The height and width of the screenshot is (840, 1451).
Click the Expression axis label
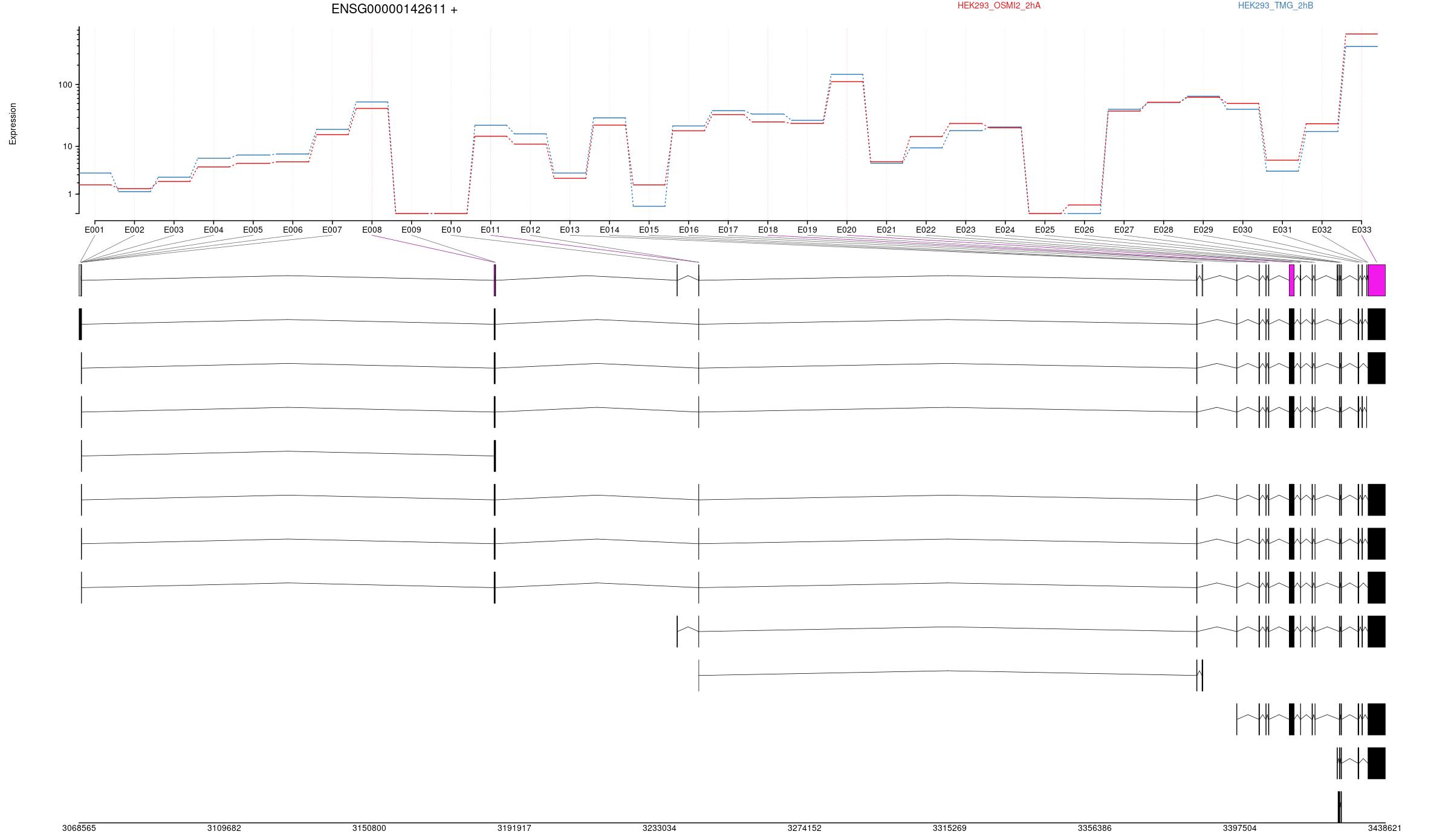tap(13, 124)
